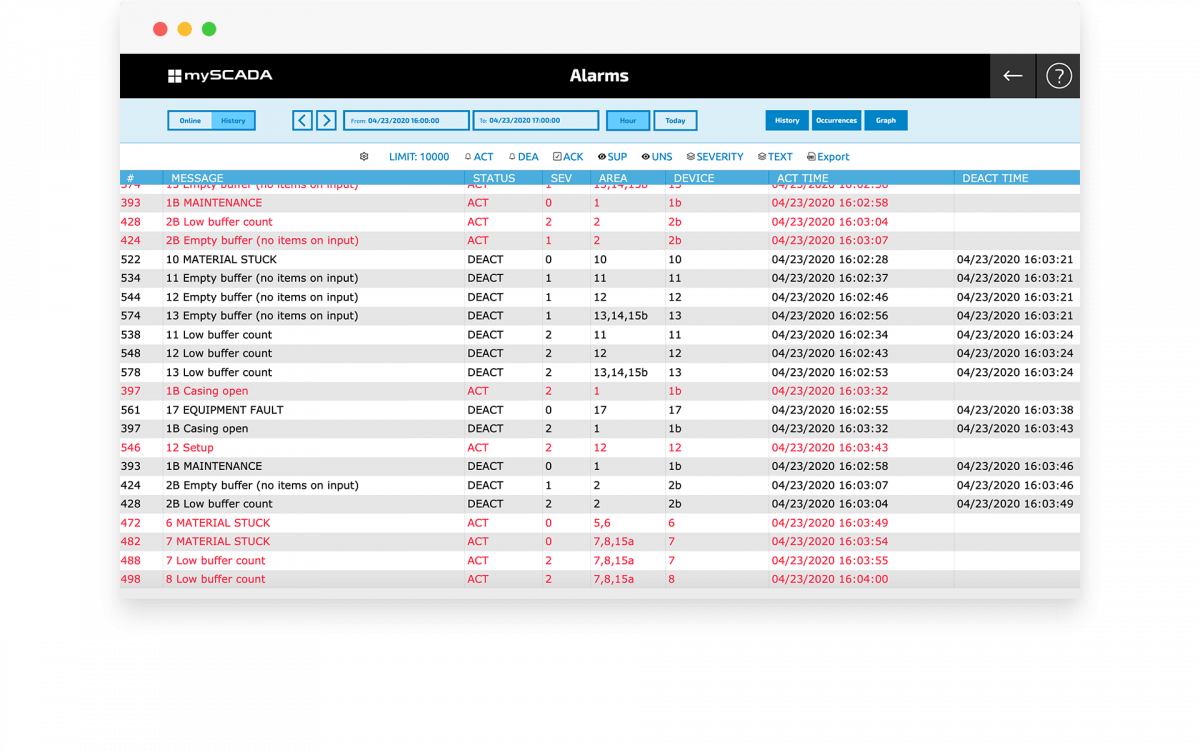
Task: Click the yellow macOS minimize button
Action: click(184, 29)
